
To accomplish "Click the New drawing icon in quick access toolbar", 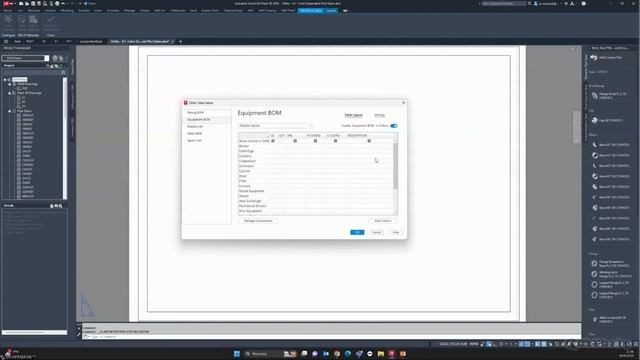I will point(21,3).
